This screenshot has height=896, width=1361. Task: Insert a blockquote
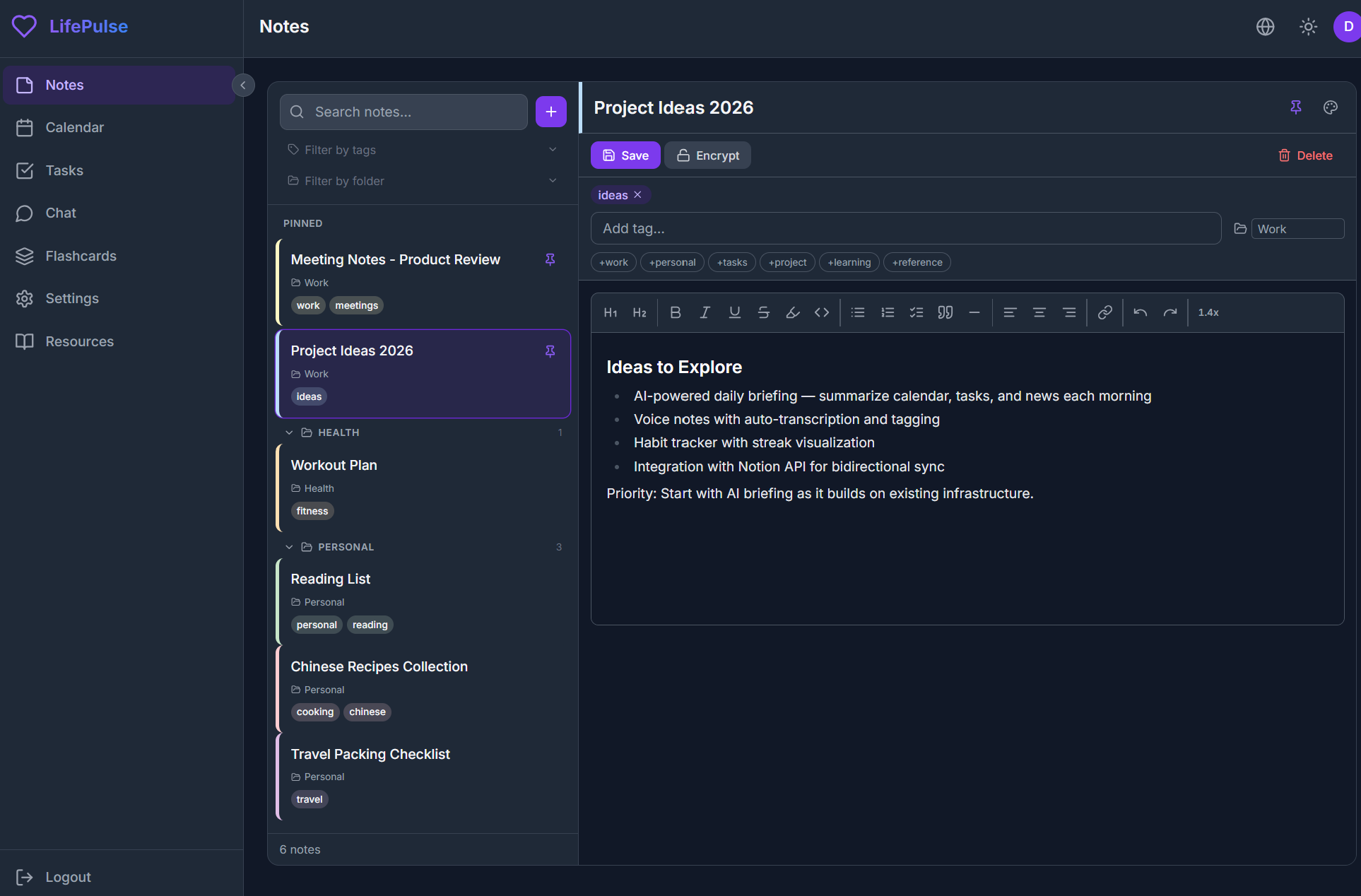pyautogui.click(x=945, y=312)
